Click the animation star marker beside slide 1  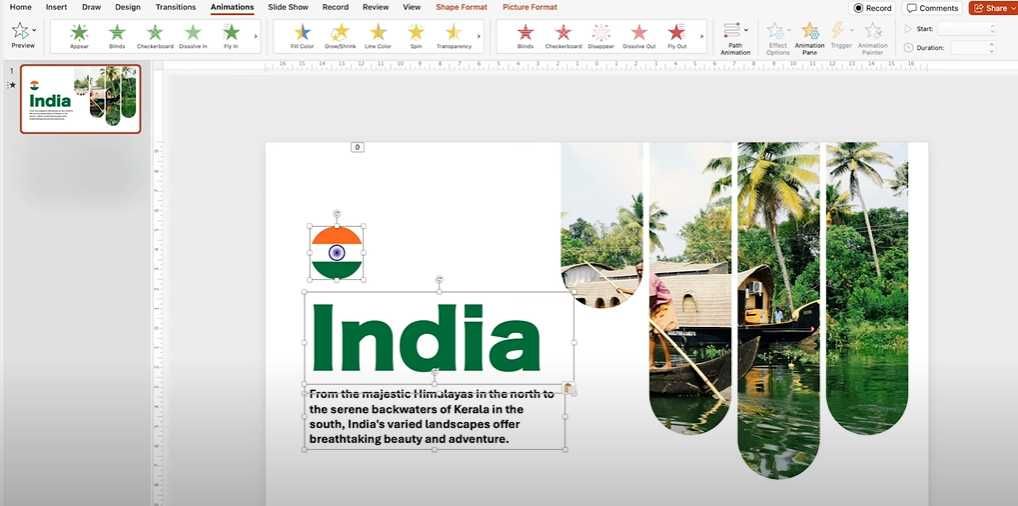[12, 85]
